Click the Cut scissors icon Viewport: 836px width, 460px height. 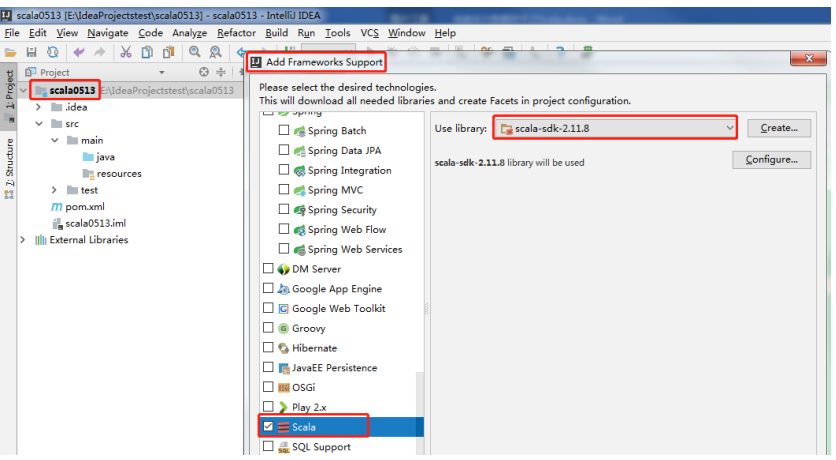[x=126, y=52]
